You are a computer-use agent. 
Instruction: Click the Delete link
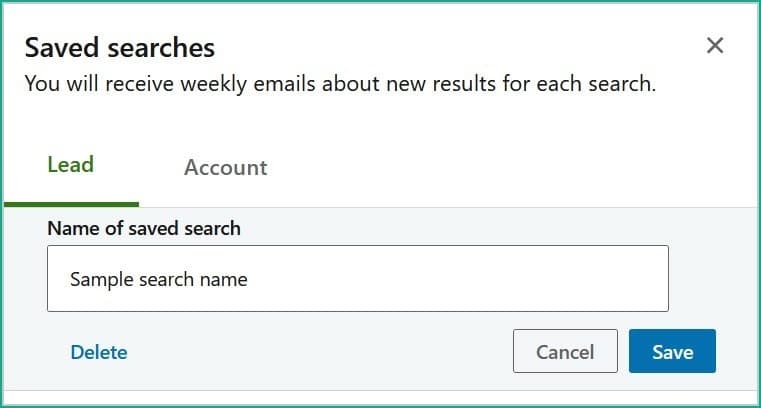(x=98, y=352)
